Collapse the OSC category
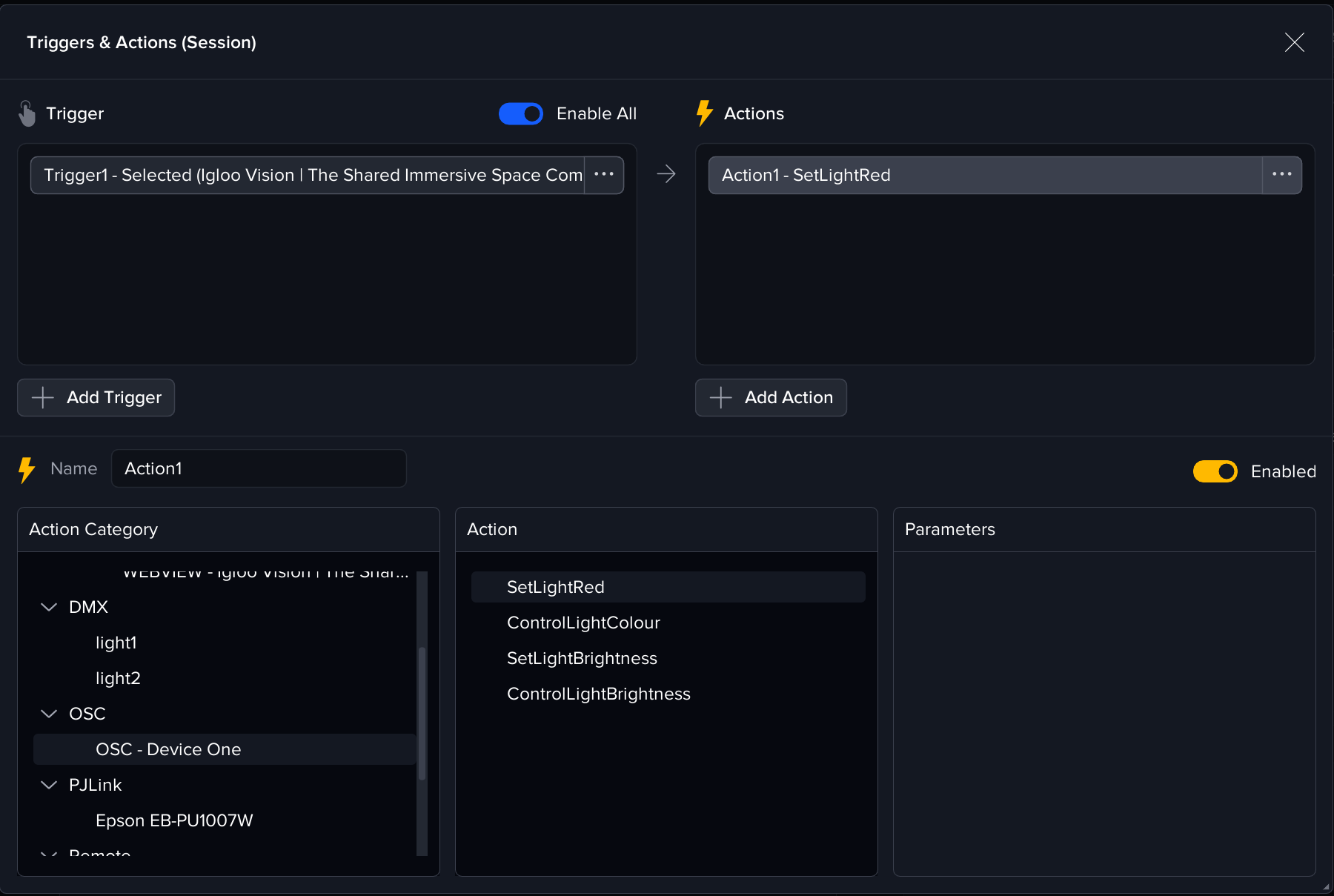This screenshot has width=1334, height=896. click(x=49, y=714)
